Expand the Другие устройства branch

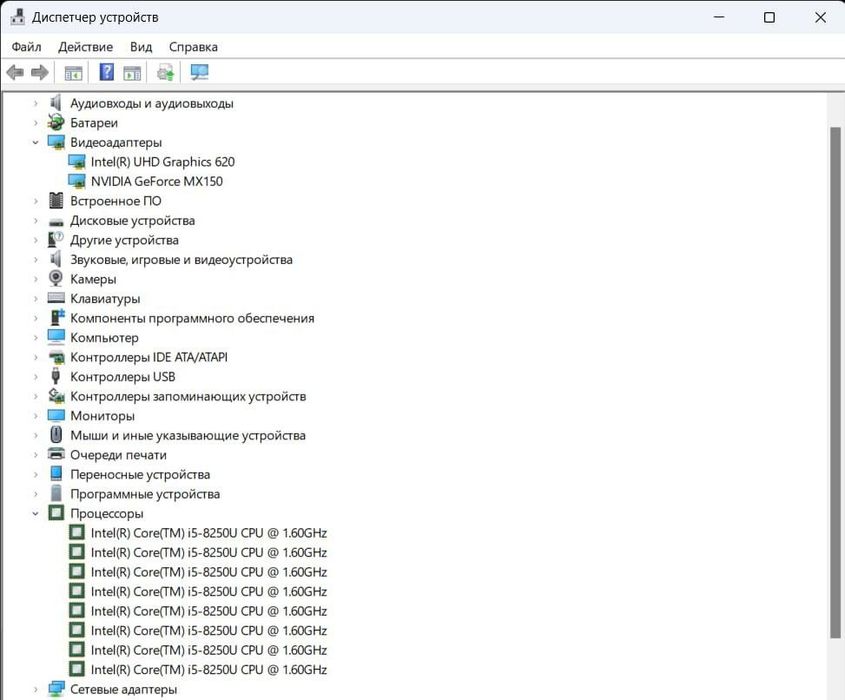coord(36,240)
